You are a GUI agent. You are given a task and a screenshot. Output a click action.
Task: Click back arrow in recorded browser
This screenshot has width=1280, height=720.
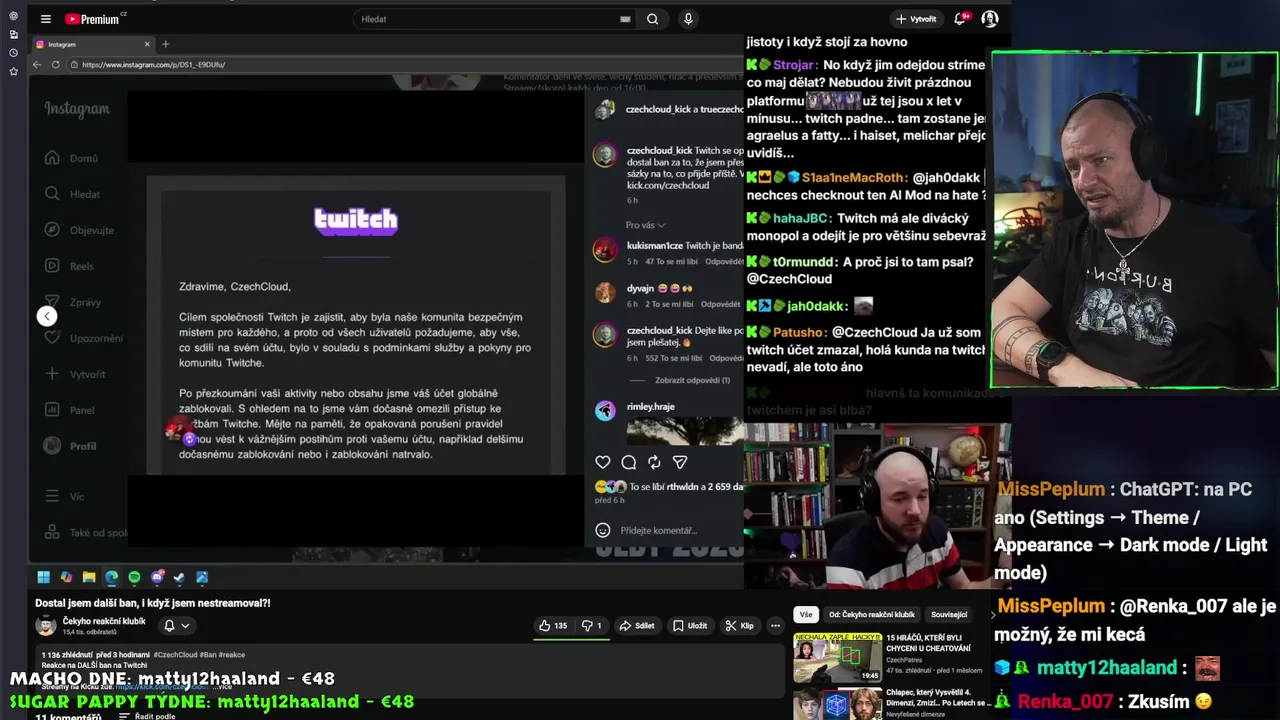tap(37, 64)
